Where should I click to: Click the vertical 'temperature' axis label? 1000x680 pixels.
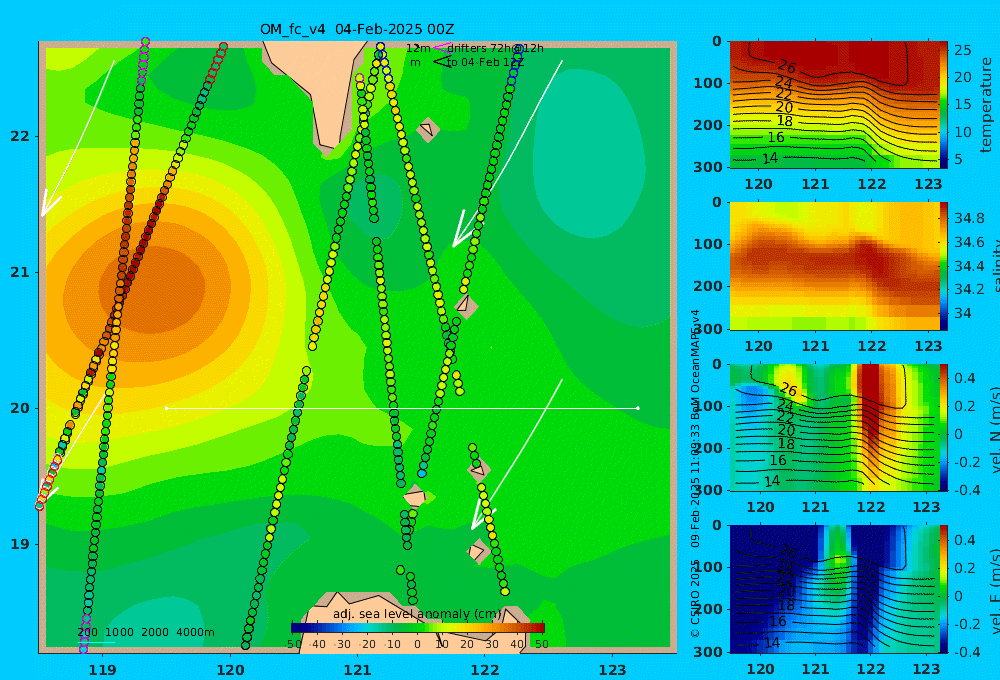(987, 105)
